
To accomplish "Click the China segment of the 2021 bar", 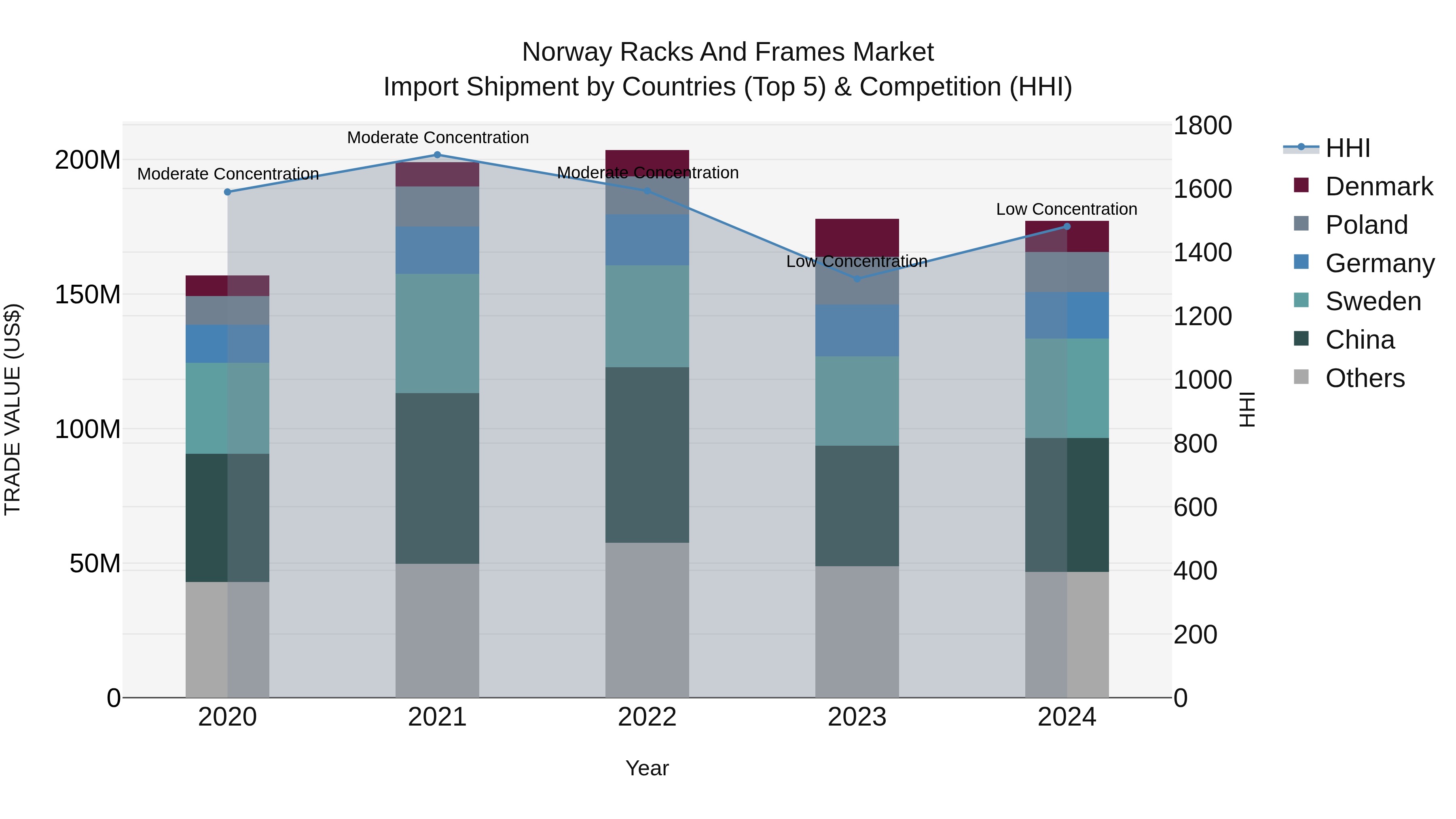I will pos(438,478).
